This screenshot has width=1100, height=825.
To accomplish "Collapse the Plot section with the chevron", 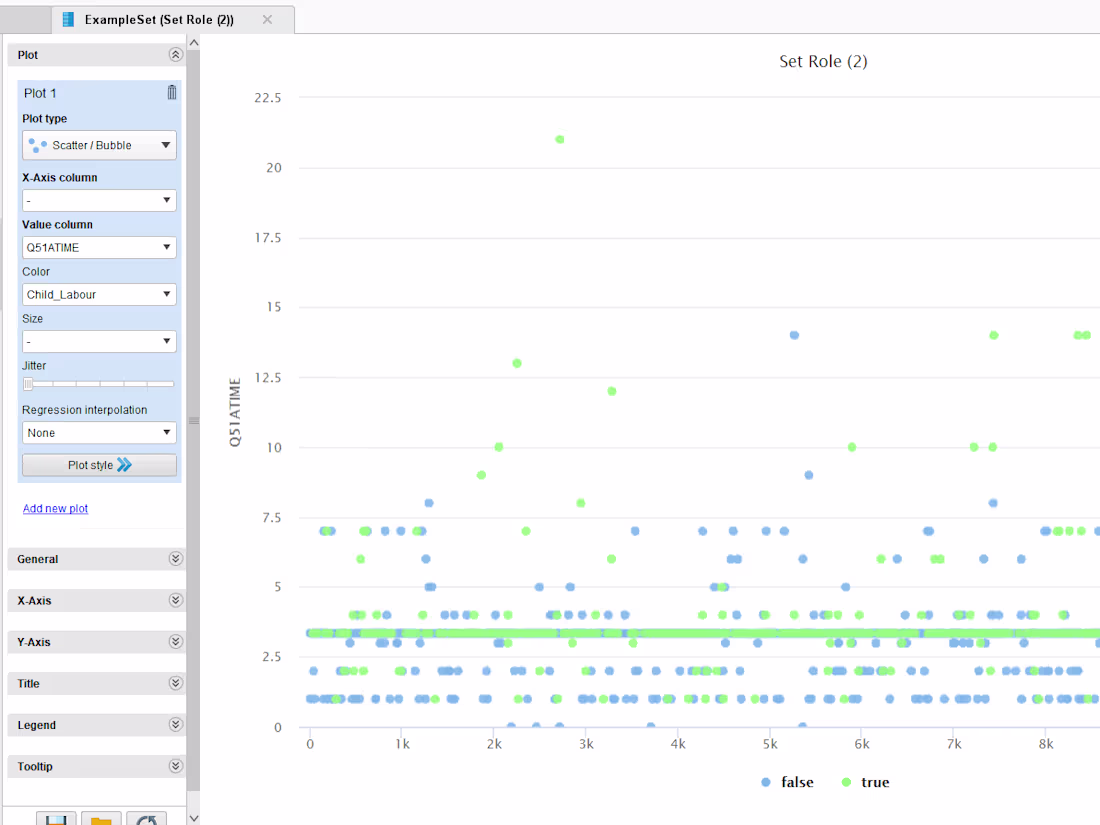I will (175, 55).
